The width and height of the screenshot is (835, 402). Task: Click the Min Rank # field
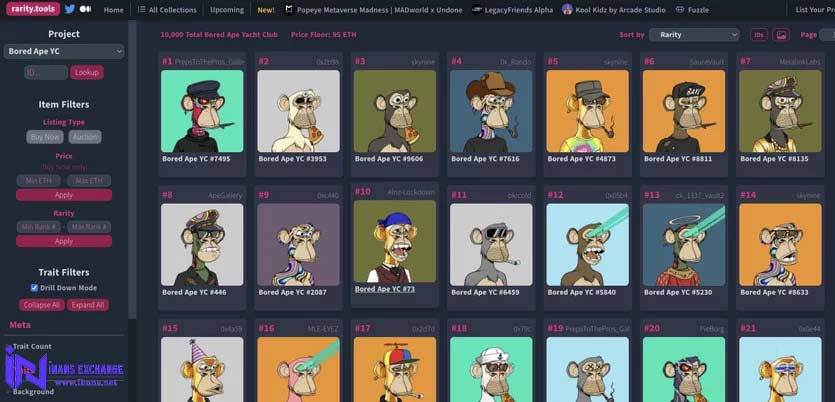pos(38,227)
